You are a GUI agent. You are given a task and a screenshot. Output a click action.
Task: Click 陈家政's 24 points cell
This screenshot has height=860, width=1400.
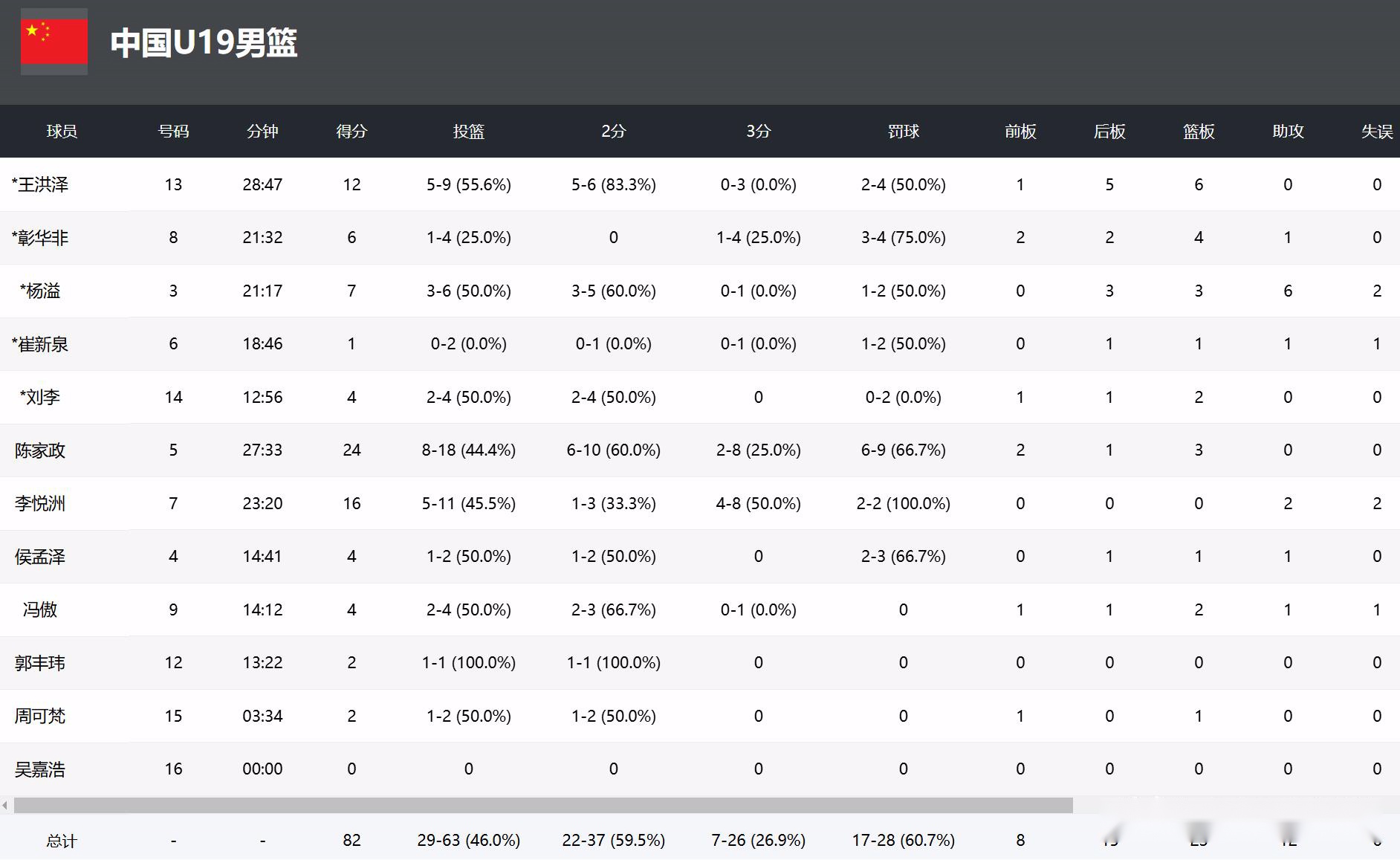tap(351, 450)
